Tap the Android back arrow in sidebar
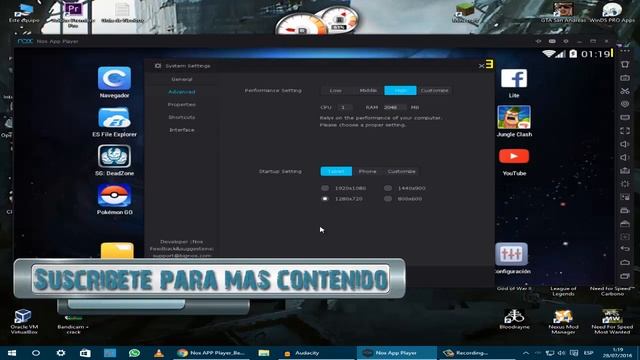Viewport: 640px width, 360px height. click(x=624, y=249)
